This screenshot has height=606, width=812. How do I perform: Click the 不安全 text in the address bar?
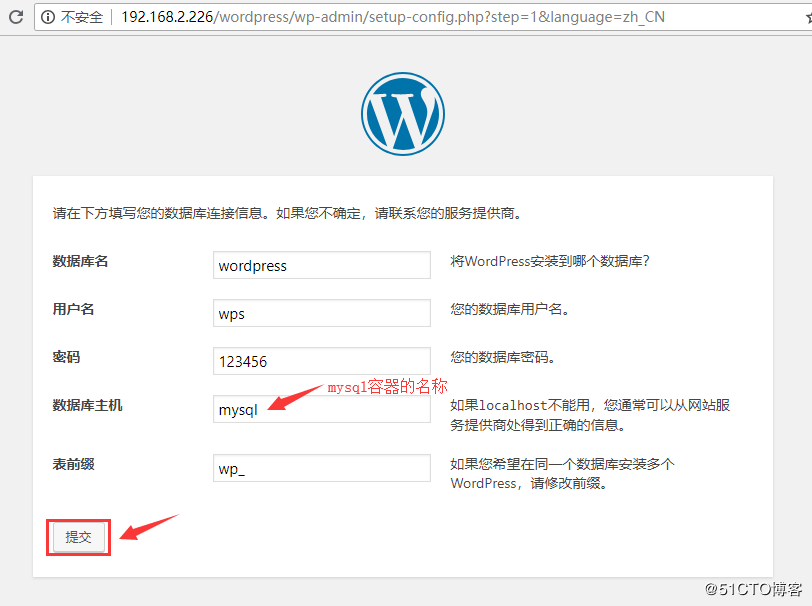(82, 17)
